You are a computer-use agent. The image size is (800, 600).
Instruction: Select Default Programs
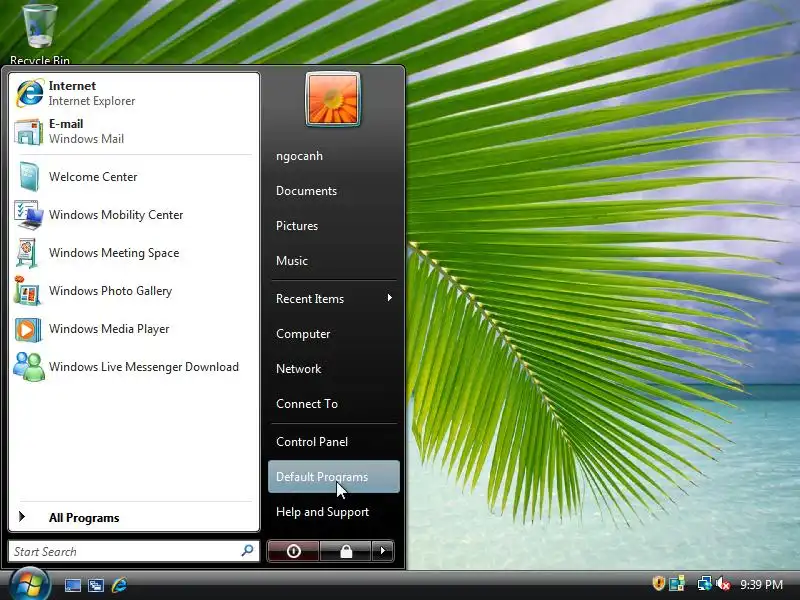pyautogui.click(x=334, y=477)
